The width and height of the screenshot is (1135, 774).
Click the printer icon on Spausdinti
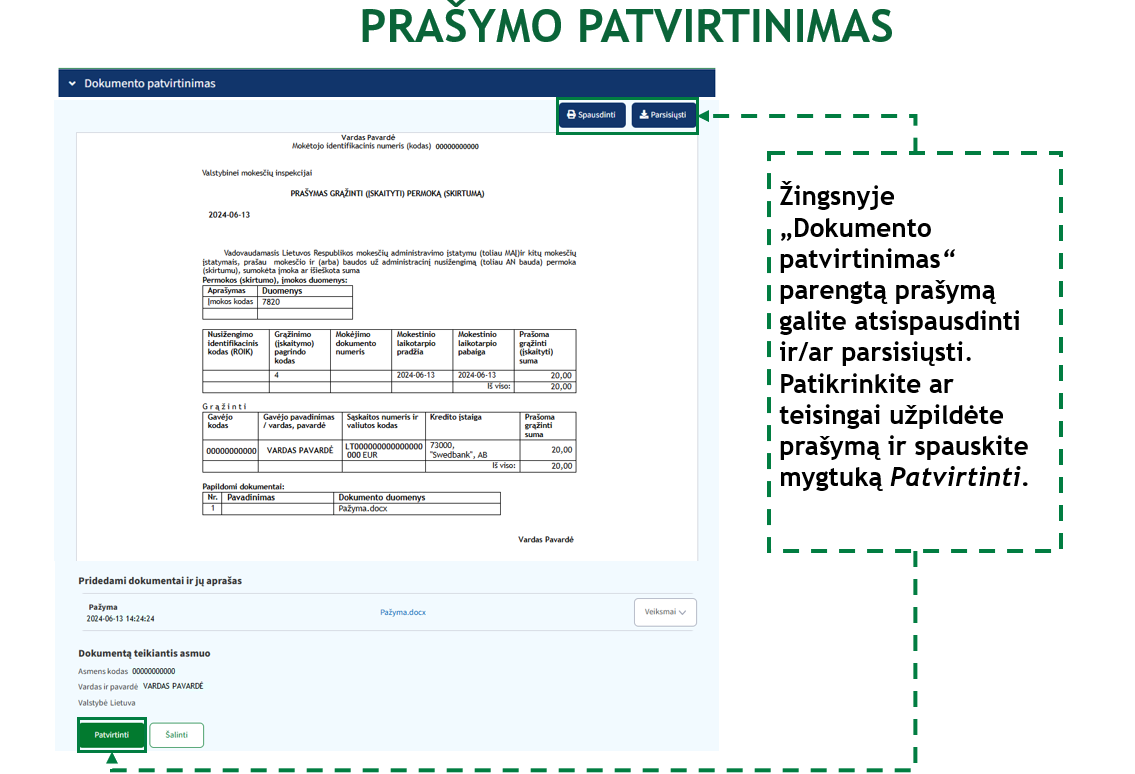571,115
